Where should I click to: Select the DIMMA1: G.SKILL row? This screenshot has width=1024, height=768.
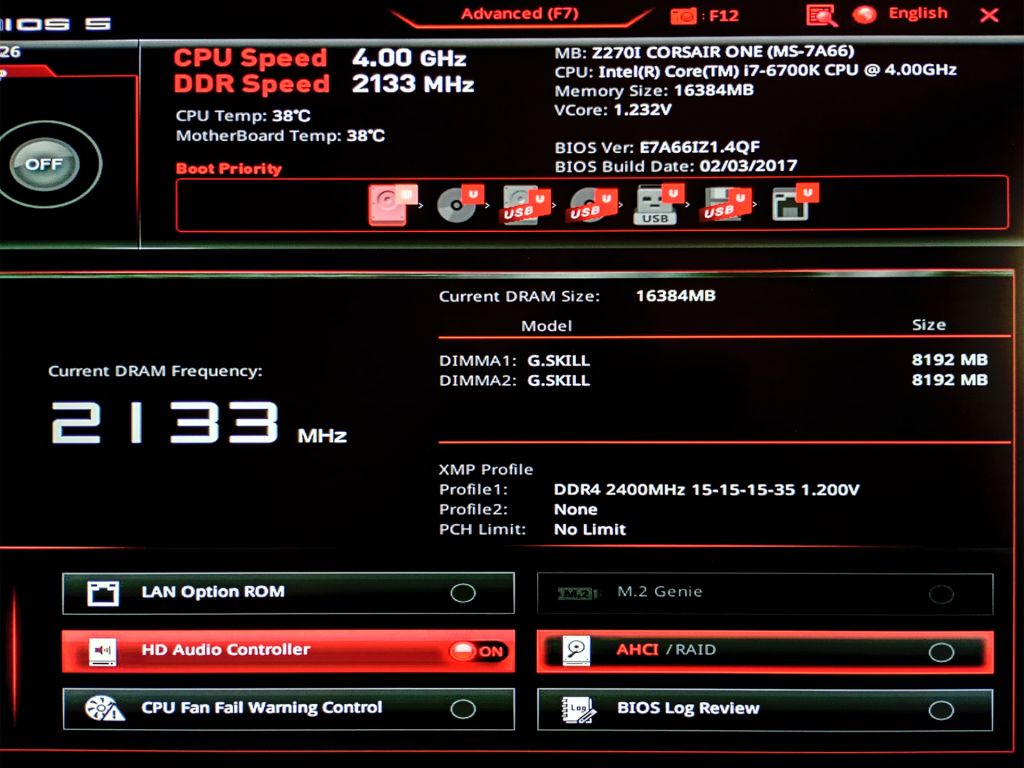(713, 360)
